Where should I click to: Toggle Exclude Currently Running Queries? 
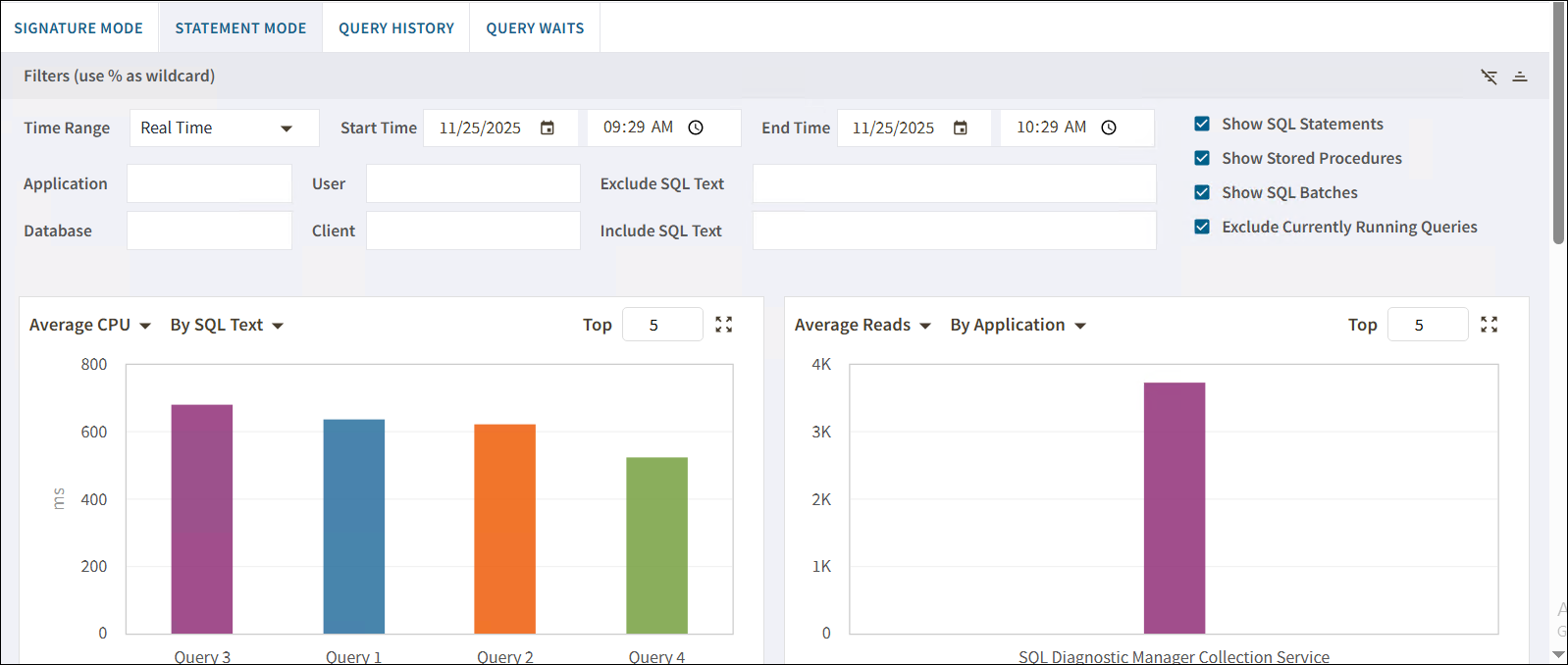point(1202,227)
